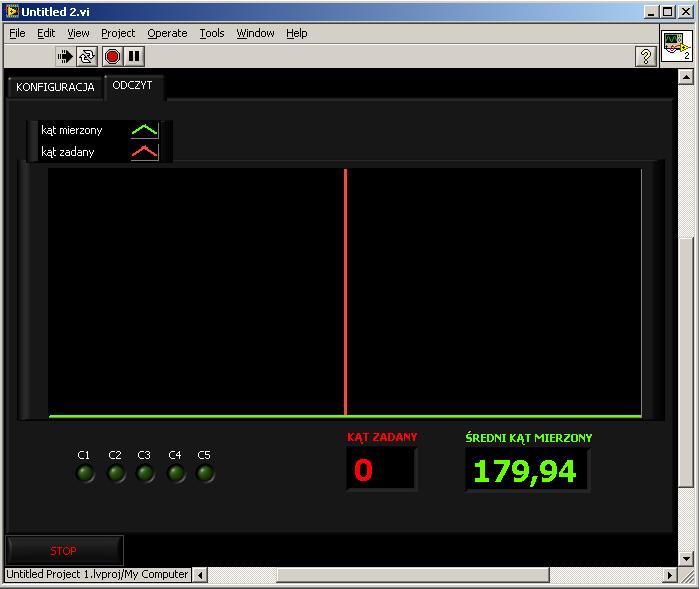Click the horizontal scrollbar thumb

point(413,575)
